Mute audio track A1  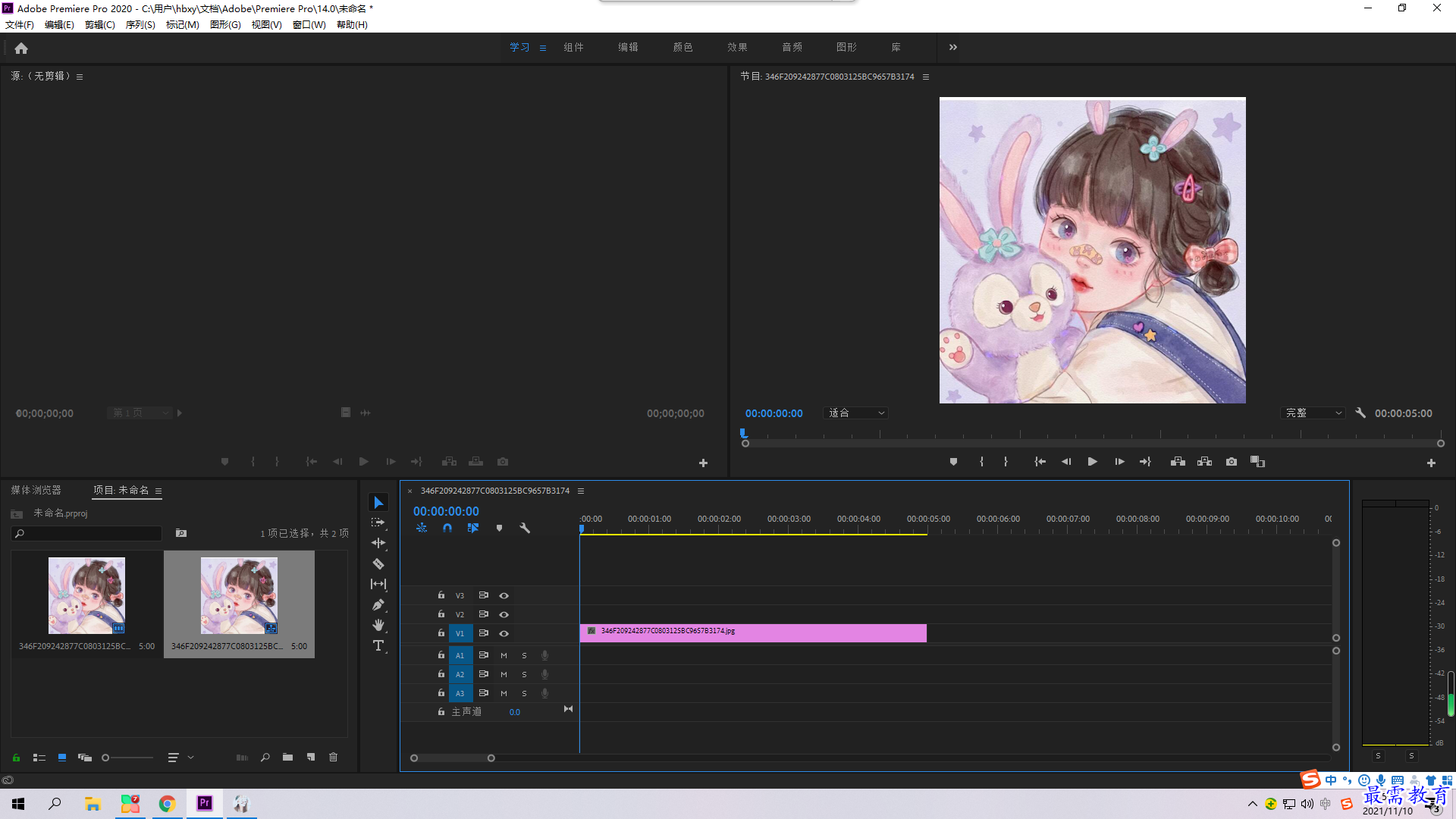(x=504, y=655)
